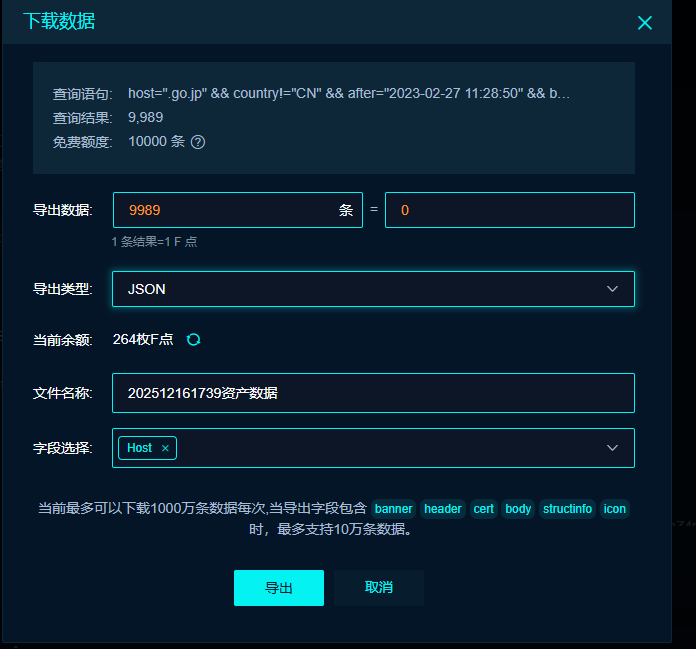
Task: Refresh the current F点 balance
Action: (194, 339)
